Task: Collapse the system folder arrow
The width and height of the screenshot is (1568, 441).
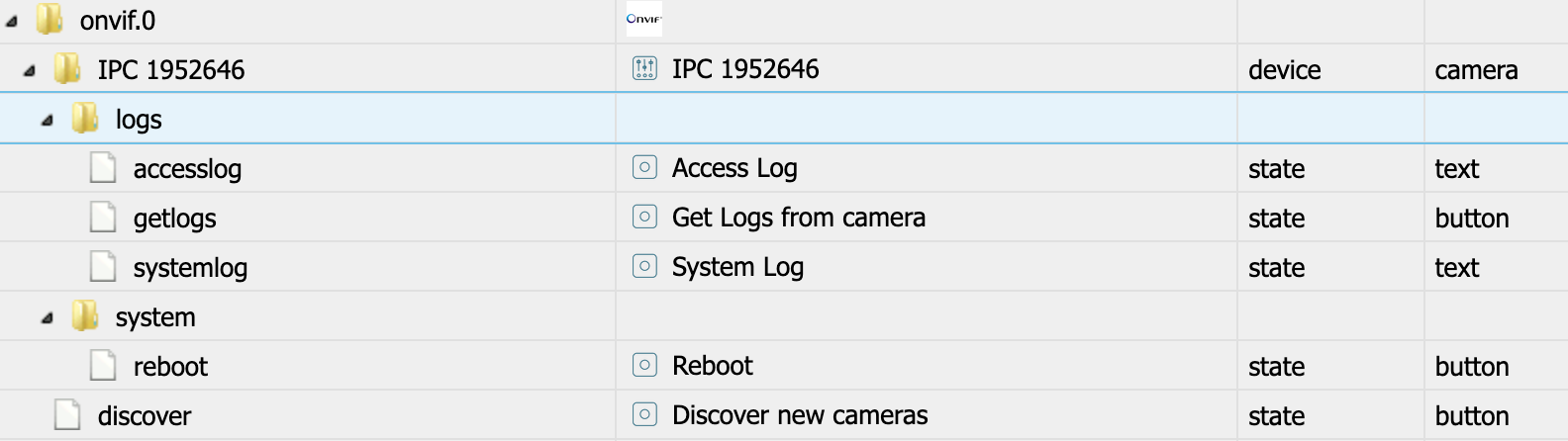Action: pos(48,318)
